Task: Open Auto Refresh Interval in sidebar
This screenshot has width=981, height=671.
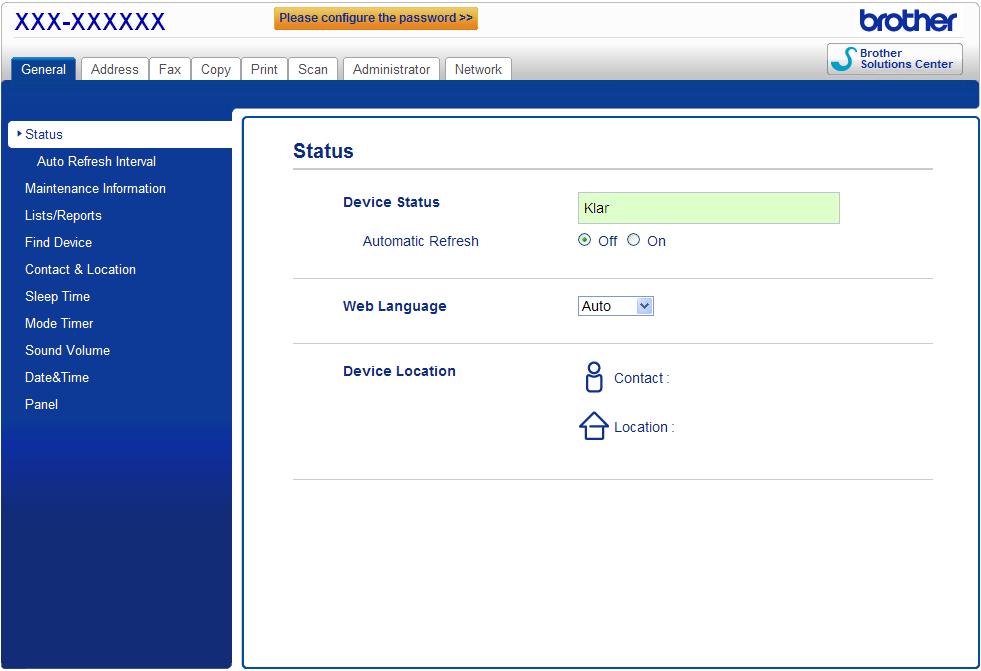Action: click(x=96, y=161)
